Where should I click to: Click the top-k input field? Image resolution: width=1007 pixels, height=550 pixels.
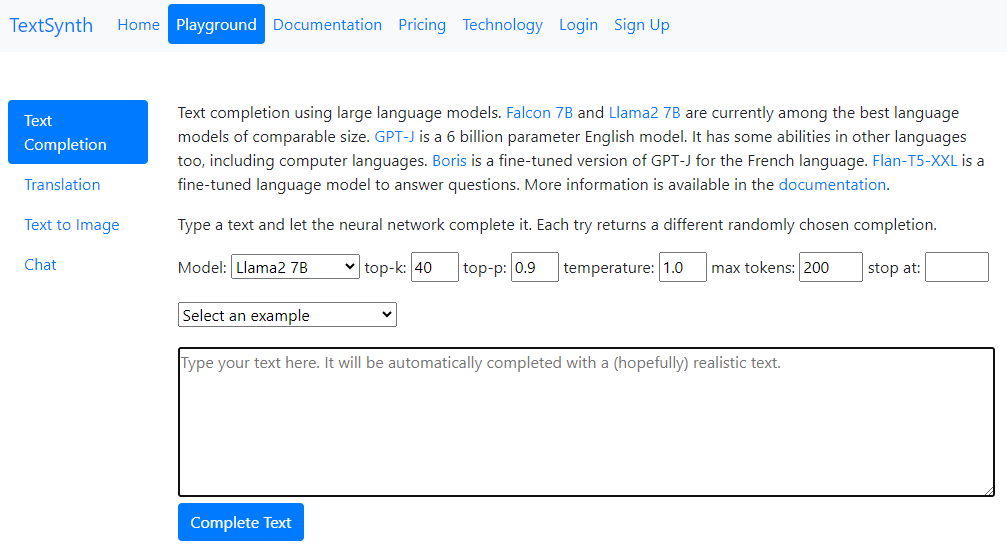(x=434, y=267)
